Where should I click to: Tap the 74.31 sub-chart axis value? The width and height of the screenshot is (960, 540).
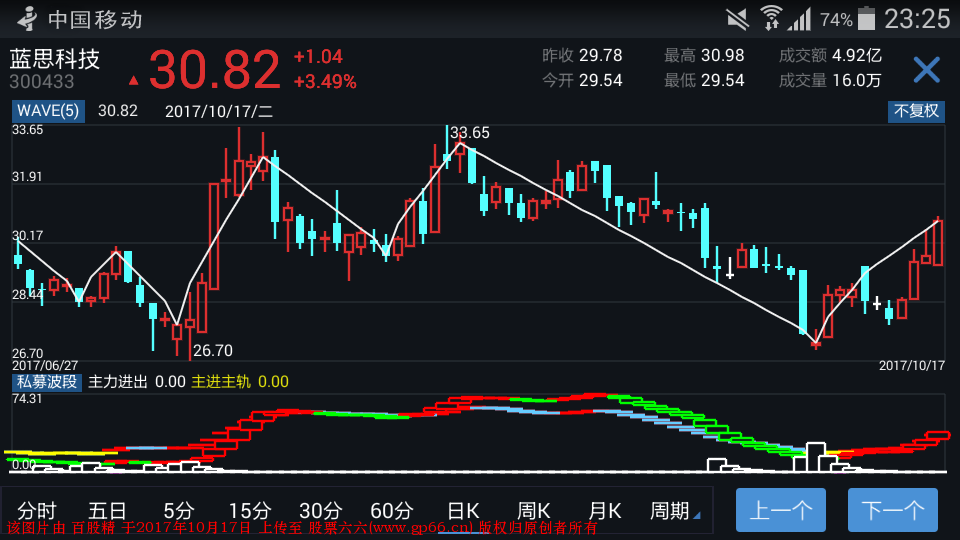pos(27,399)
